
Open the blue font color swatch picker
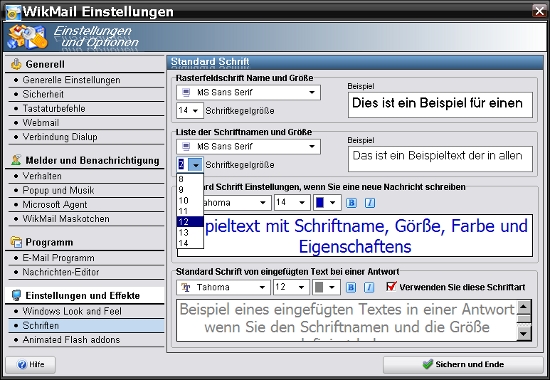(327, 202)
